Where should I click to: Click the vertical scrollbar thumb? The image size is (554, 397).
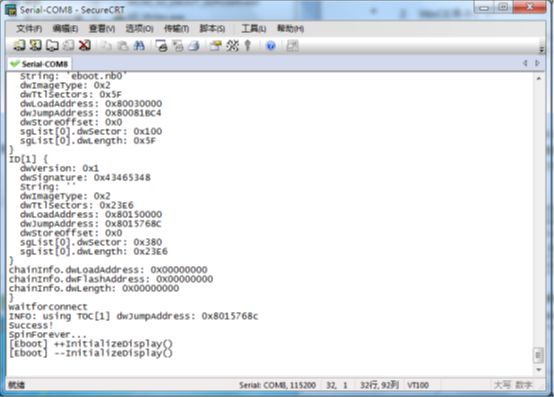coord(538,355)
